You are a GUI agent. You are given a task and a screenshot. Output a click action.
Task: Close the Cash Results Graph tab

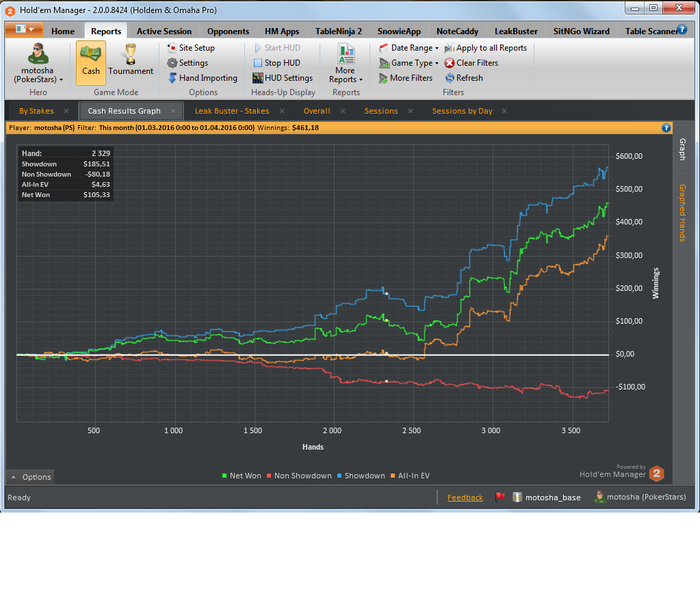tap(173, 111)
